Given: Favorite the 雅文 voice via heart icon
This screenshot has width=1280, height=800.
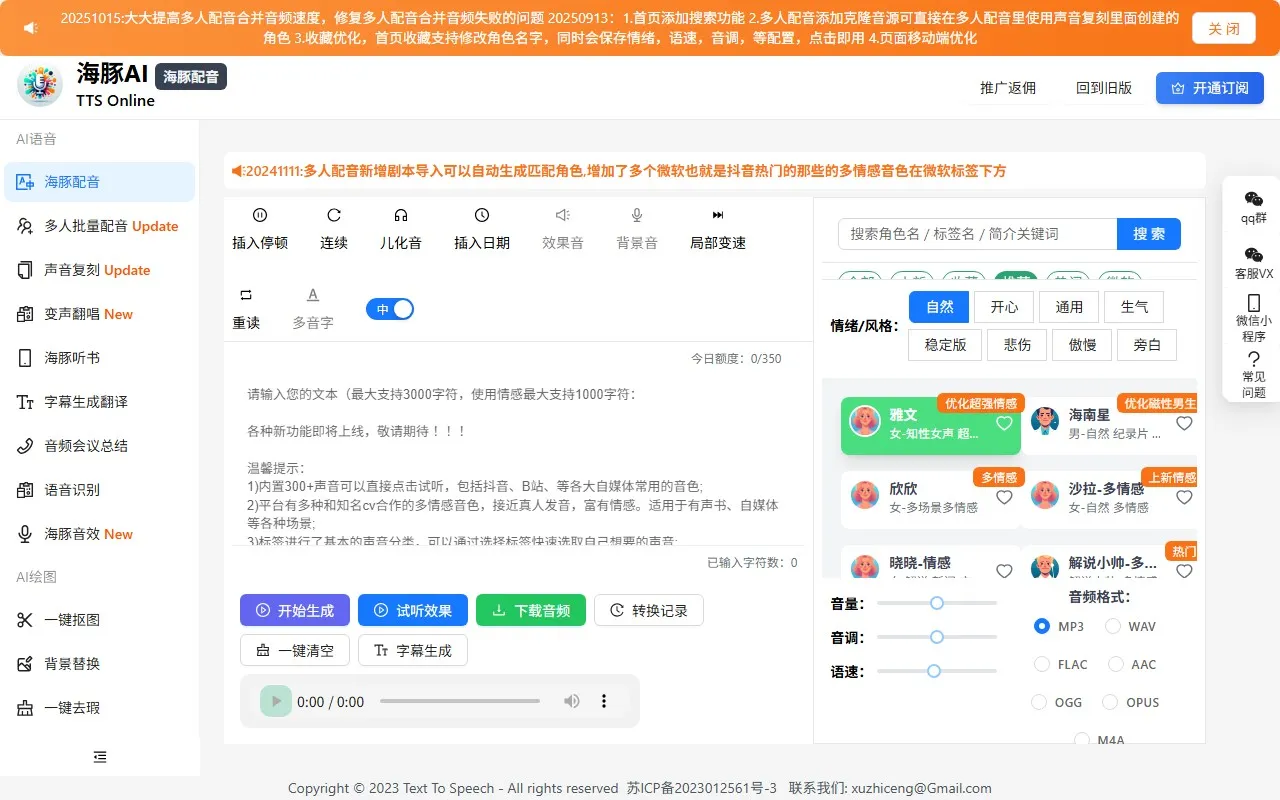Looking at the screenshot, I should [1003, 424].
